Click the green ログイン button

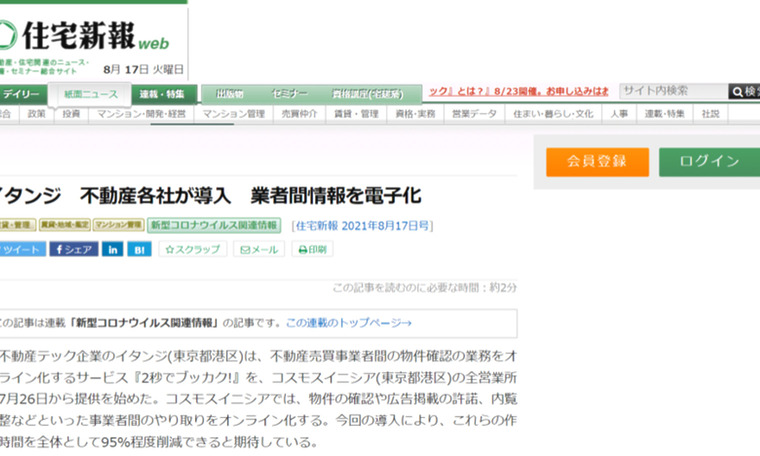pos(709,161)
